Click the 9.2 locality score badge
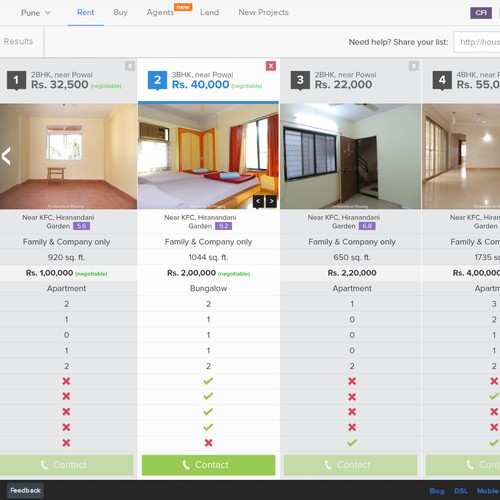This screenshot has width=500, height=500. tap(223, 226)
